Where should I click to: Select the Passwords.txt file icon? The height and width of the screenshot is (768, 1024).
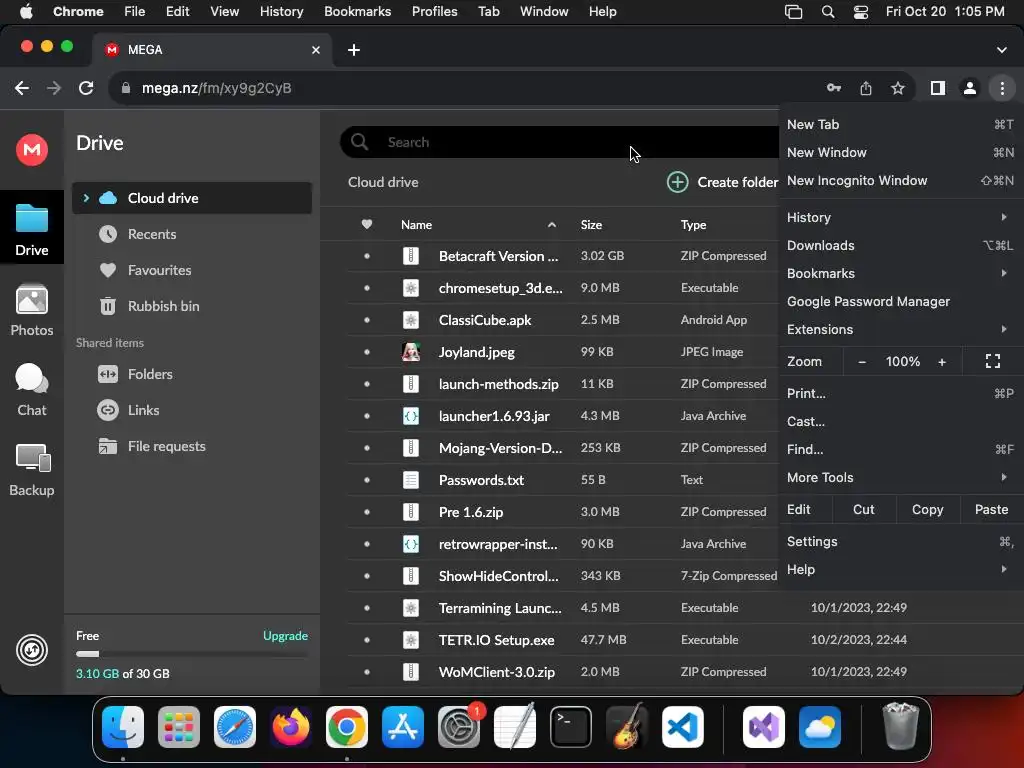411,480
